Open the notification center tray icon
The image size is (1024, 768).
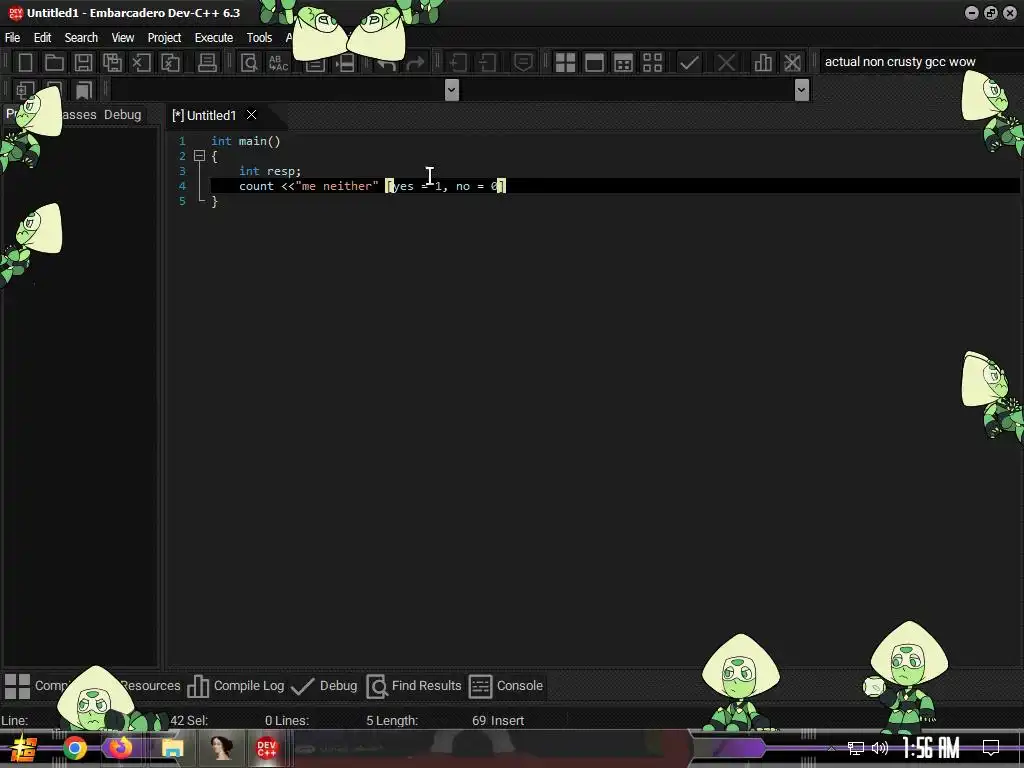(991, 748)
